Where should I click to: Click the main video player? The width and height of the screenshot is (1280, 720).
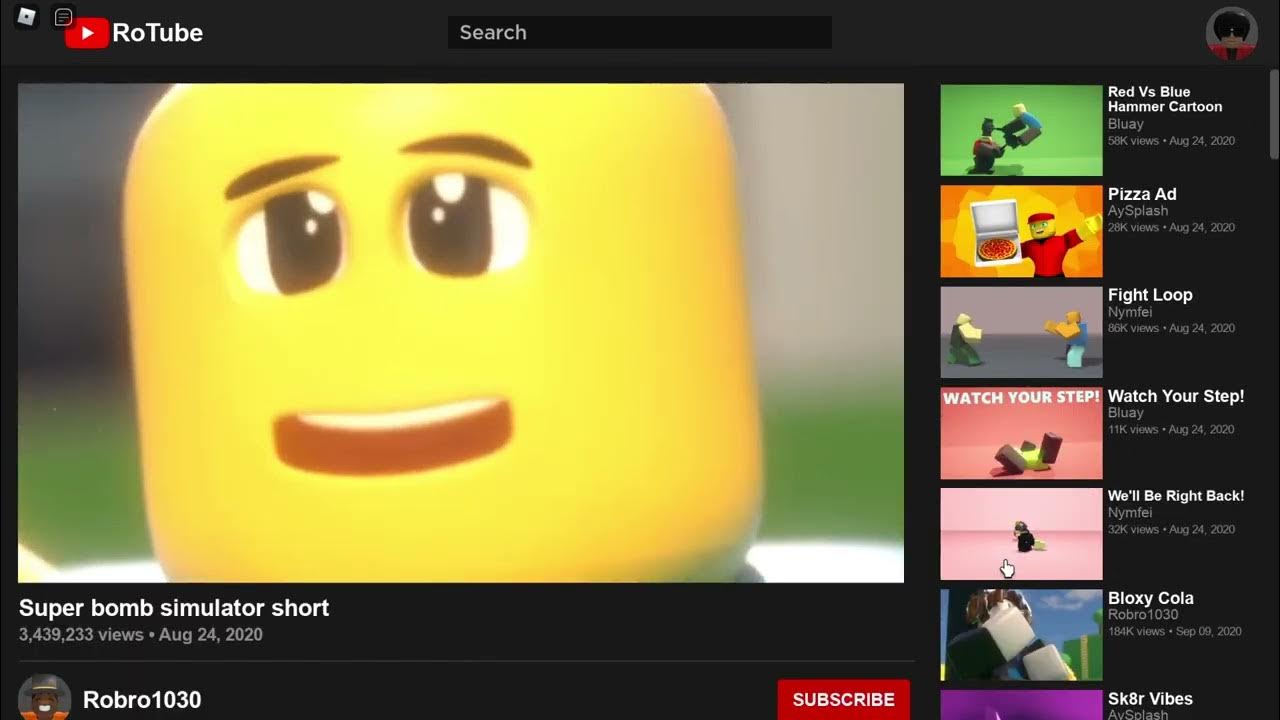[461, 333]
